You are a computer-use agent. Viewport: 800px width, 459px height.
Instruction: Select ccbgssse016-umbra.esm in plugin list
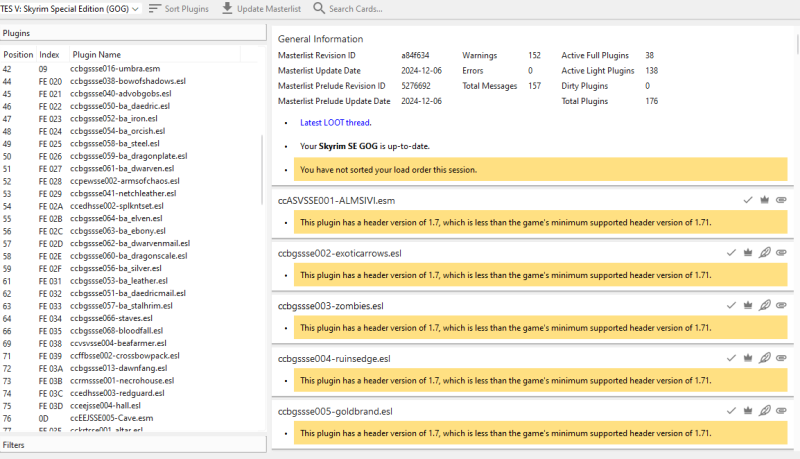click(116, 69)
